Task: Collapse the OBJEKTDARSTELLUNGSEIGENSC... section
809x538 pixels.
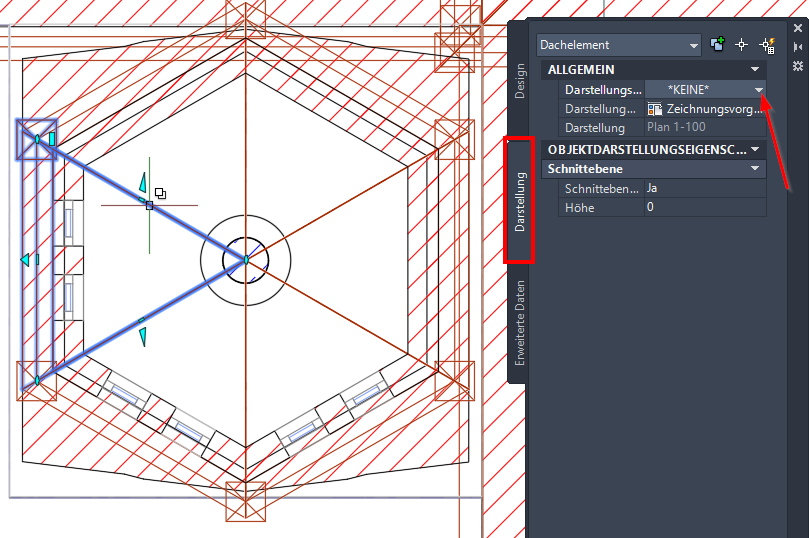Action: tap(755, 150)
